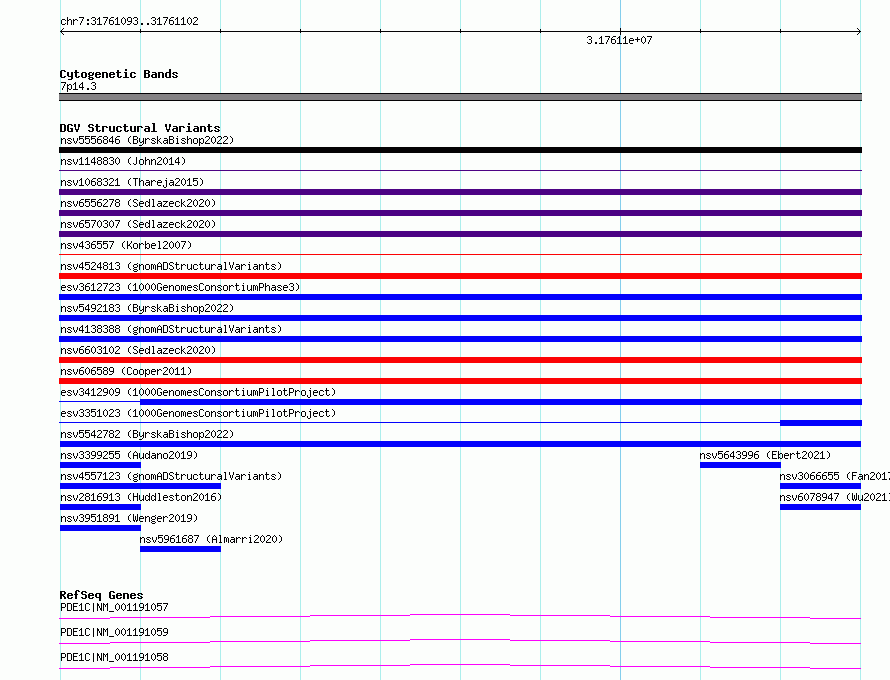Select blue bar under nsv6078947

[x=820, y=507]
